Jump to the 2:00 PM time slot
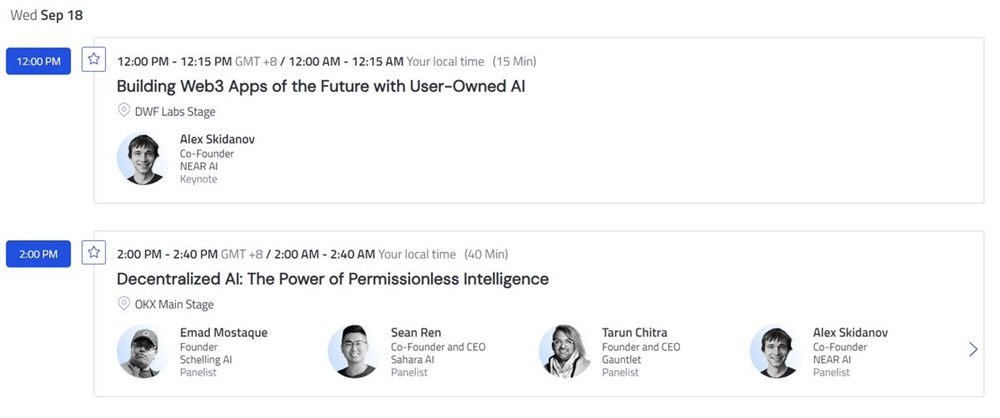 click(x=39, y=254)
